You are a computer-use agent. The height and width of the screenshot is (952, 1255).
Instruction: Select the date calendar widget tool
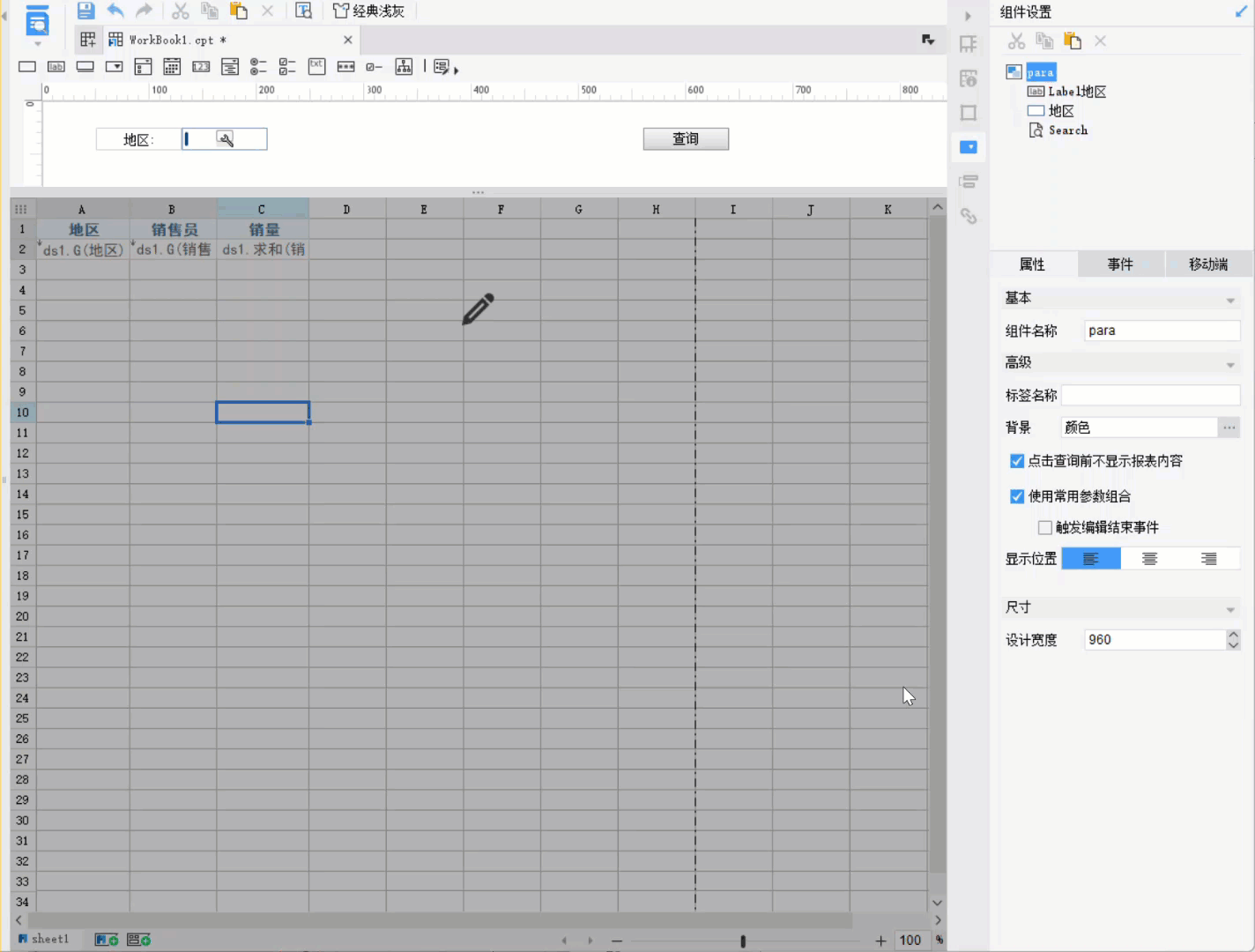(173, 67)
